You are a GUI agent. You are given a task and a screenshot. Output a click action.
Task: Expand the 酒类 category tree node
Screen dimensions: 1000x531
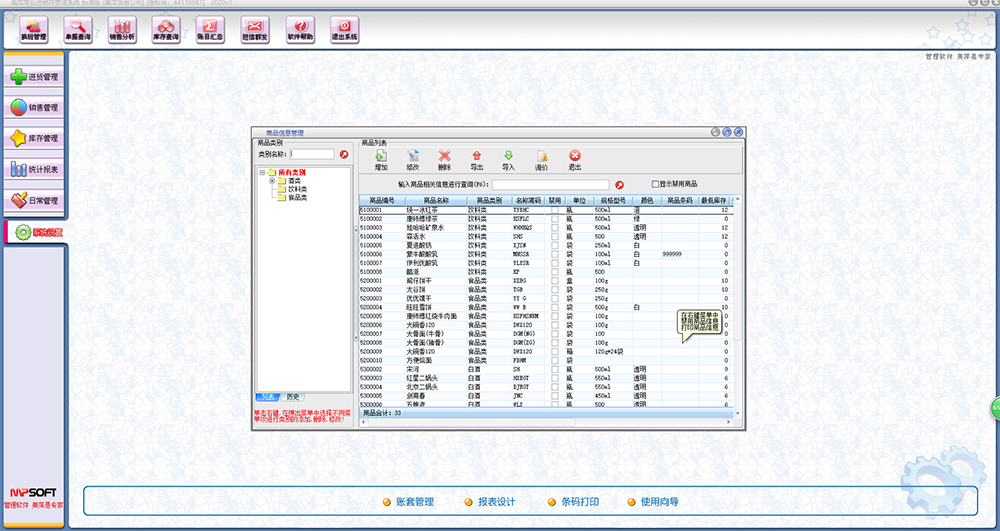pyautogui.click(x=271, y=181)
